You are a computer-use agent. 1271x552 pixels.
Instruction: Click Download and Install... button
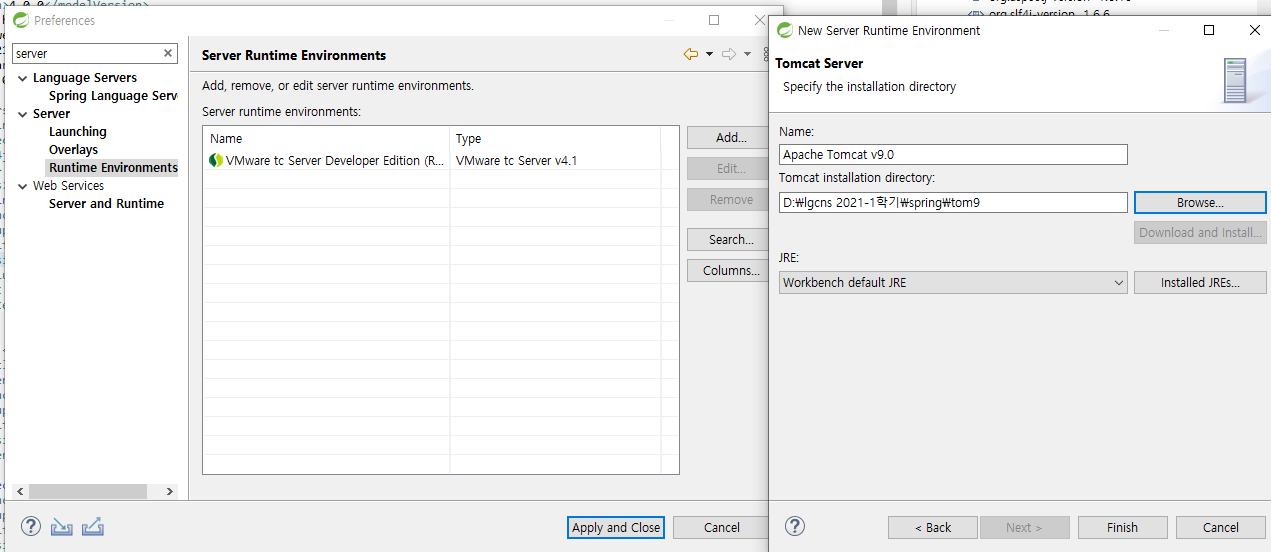tap(1200, 233)
